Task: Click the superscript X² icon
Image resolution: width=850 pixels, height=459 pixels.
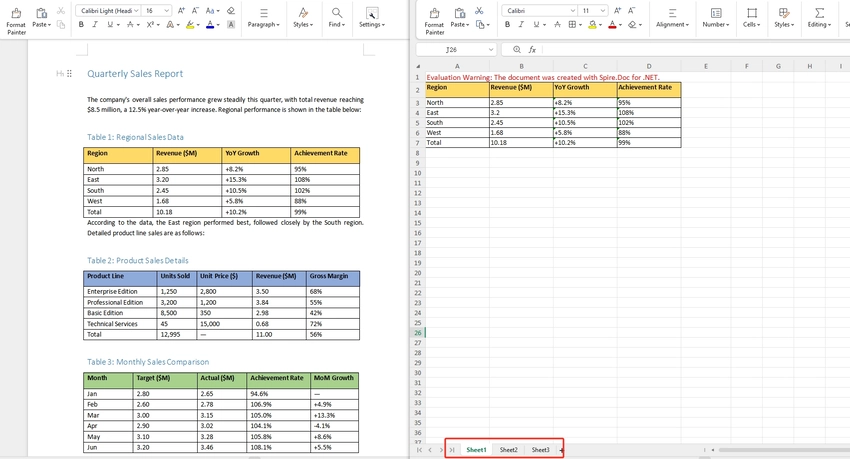Action: point(150,24)
